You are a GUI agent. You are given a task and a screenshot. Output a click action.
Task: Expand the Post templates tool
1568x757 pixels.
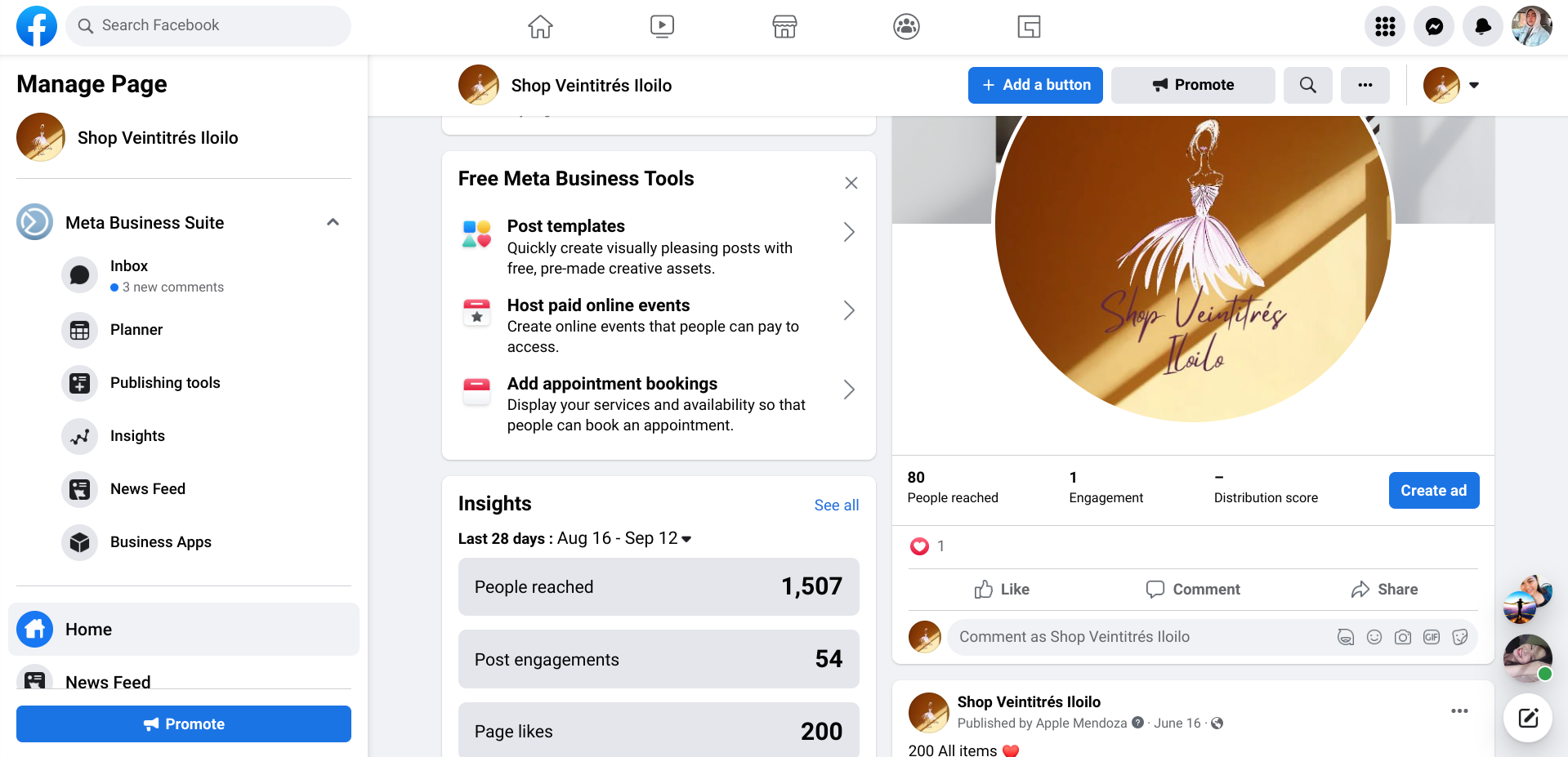pyautogui.click(x=849, y=233)
